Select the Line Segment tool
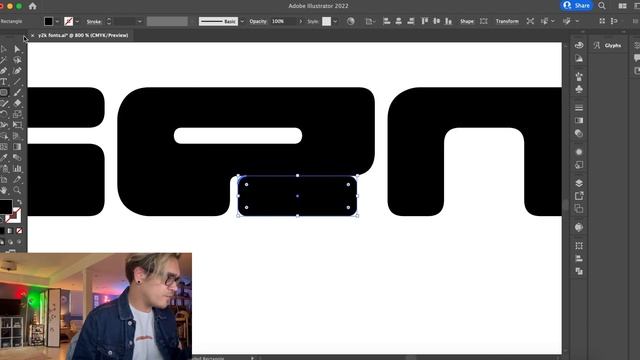This screenshot has height=360, width=640. (x=17, y=82)
